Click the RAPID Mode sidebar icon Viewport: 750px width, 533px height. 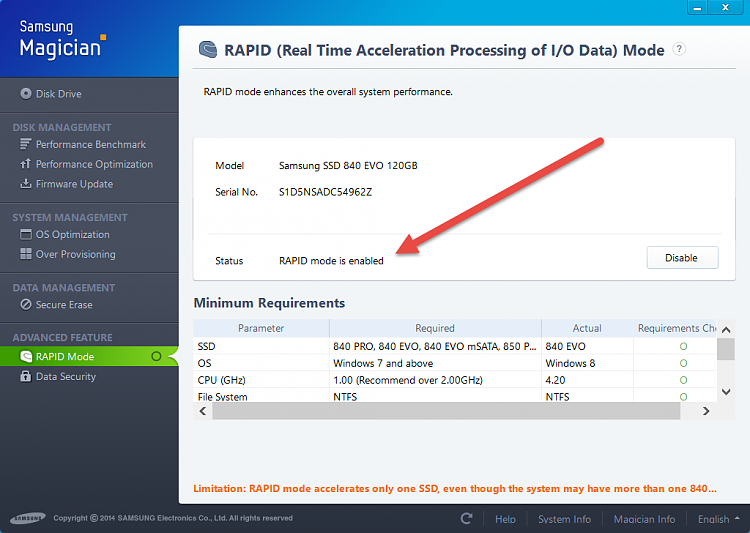(x=26, y=356)
